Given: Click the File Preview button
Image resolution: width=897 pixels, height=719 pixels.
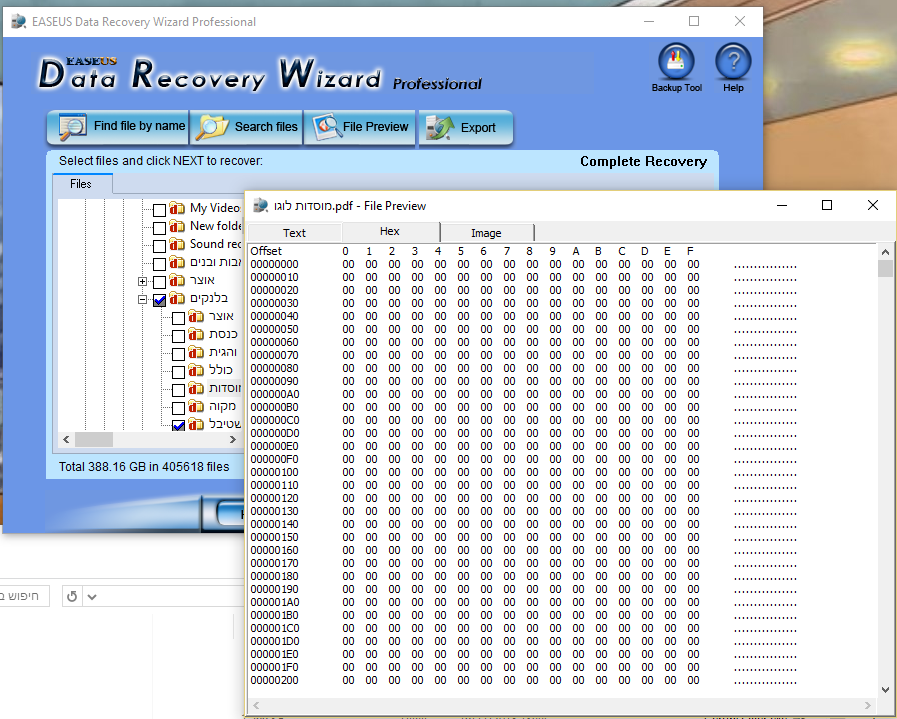Looking at the screenshot, I should click(360, 127).
